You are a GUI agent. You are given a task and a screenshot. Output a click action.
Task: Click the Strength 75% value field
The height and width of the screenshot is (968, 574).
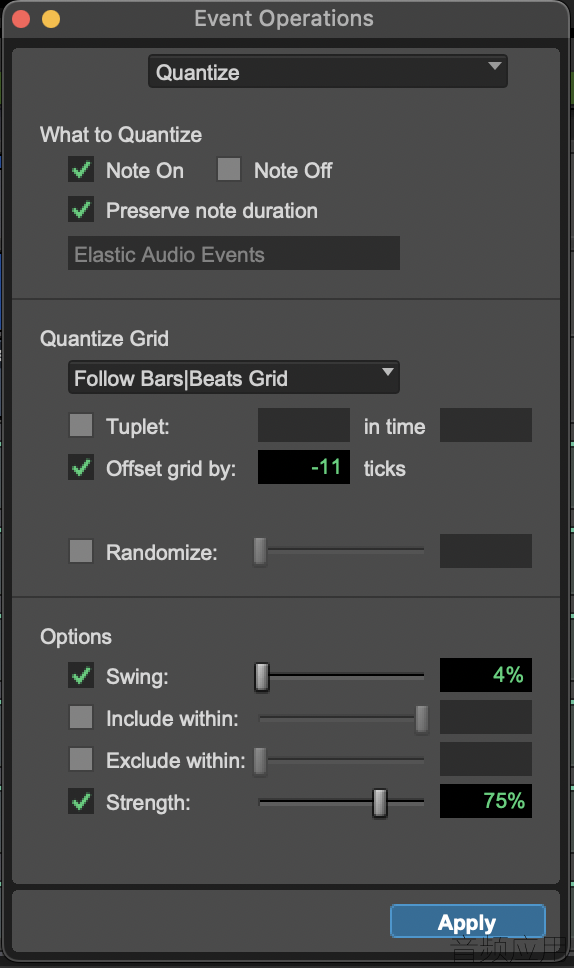point(486,801)
